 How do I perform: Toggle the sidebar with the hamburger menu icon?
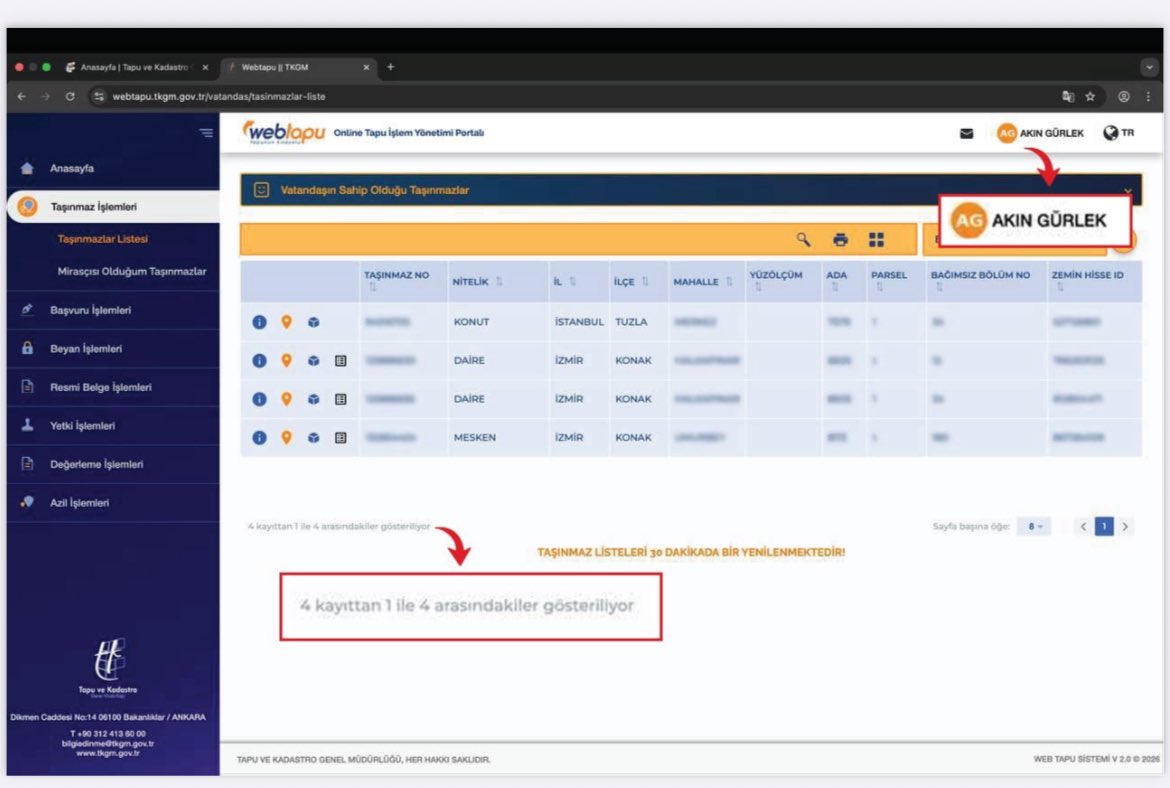(x=206, y=133)
